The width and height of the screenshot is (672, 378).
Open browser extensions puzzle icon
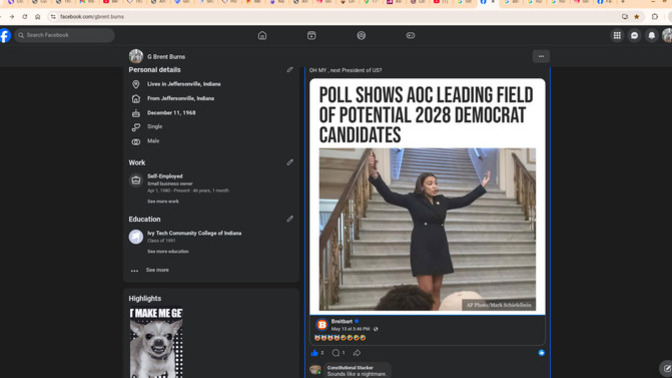click(x=655, y=17)
